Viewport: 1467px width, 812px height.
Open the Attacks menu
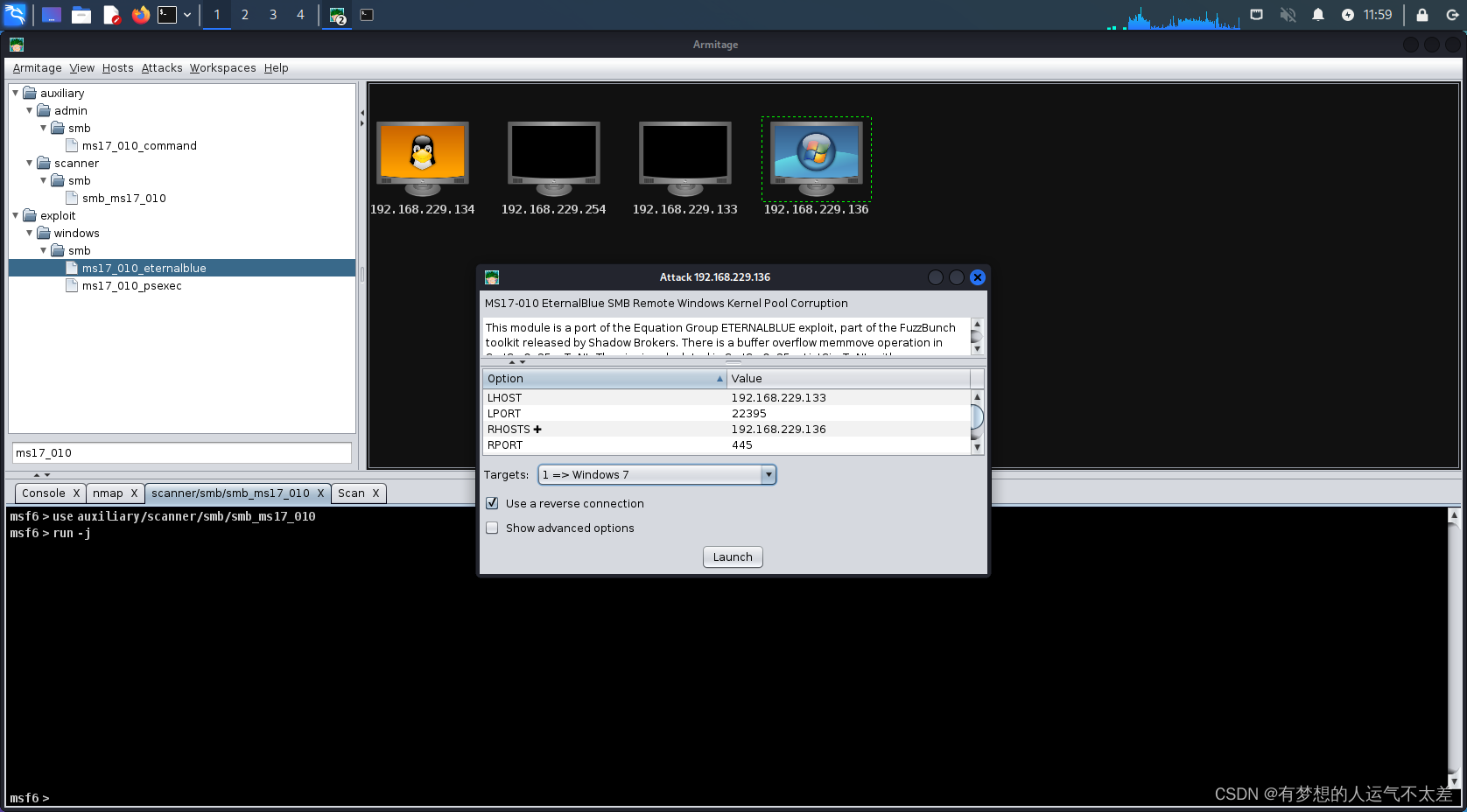pyautogui.click(x=162, y=68)
